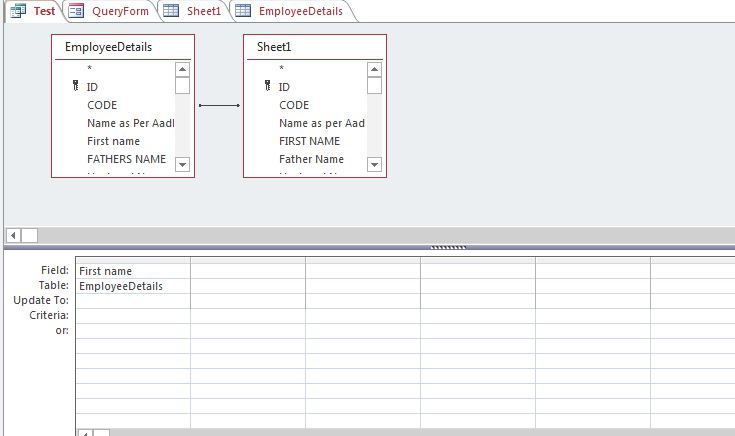This screenshot has height=436, width=735.
Task: Switch to the Test query tab
Action: 34,11
